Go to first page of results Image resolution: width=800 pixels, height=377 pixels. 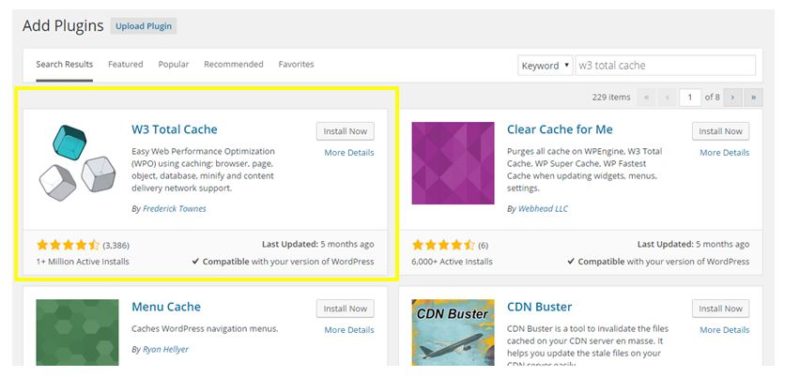[646, 97]
